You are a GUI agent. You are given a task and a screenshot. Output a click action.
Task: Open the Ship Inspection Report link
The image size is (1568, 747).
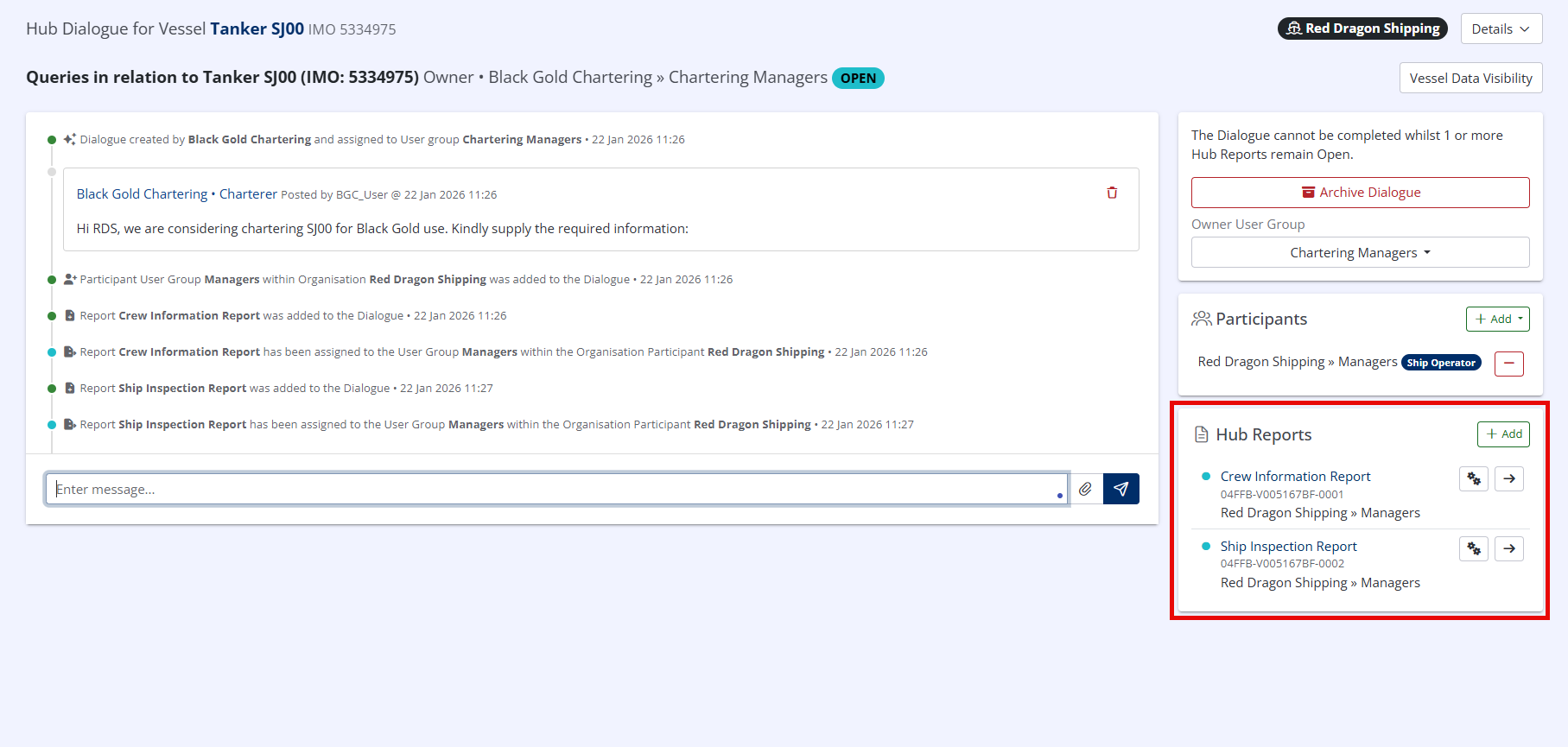click(x=1288, y=546)
